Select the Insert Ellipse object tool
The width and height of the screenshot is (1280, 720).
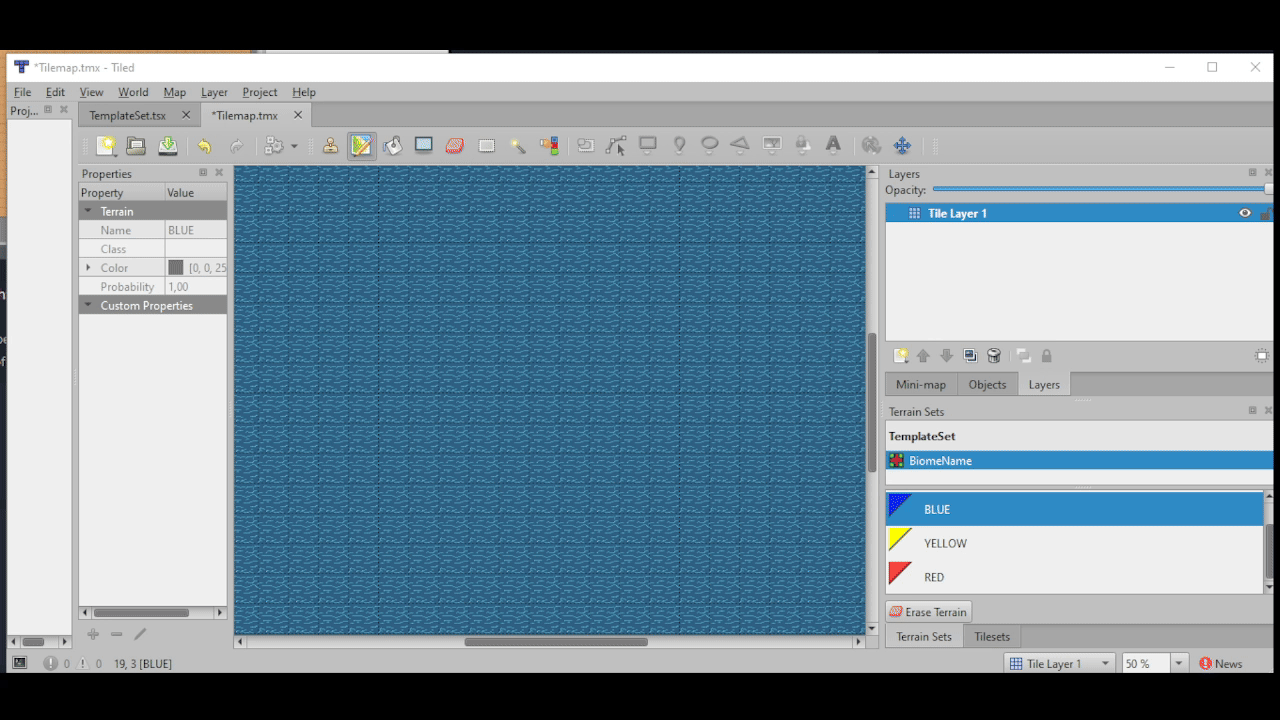708,145
